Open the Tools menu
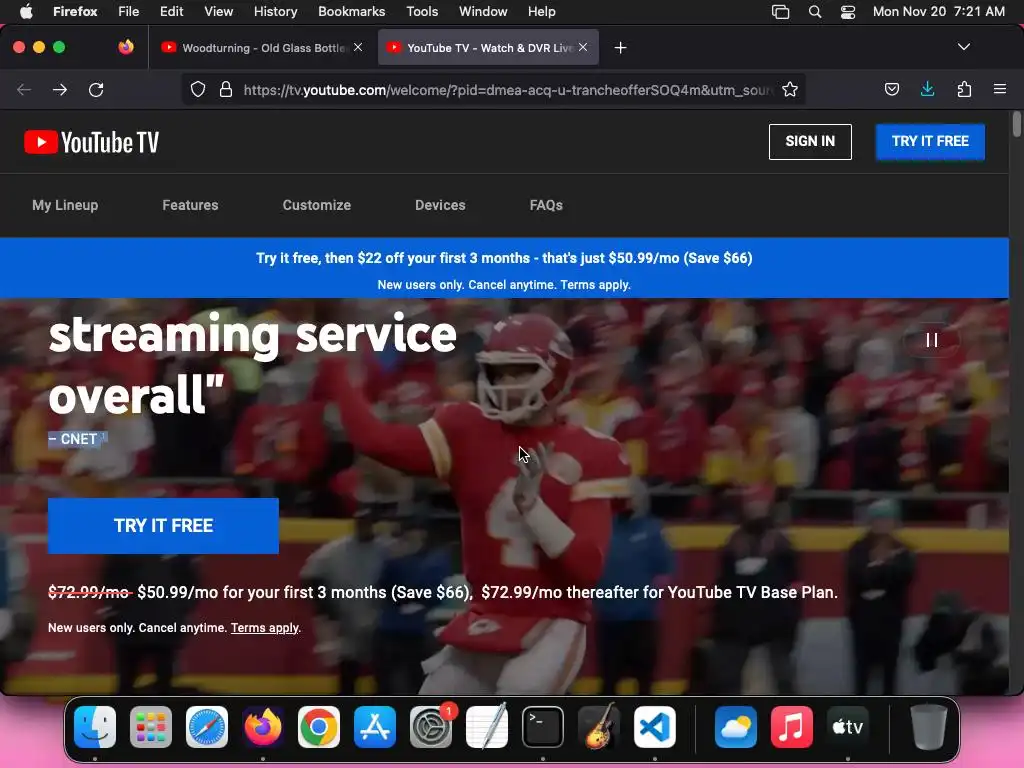 (422, 12)
